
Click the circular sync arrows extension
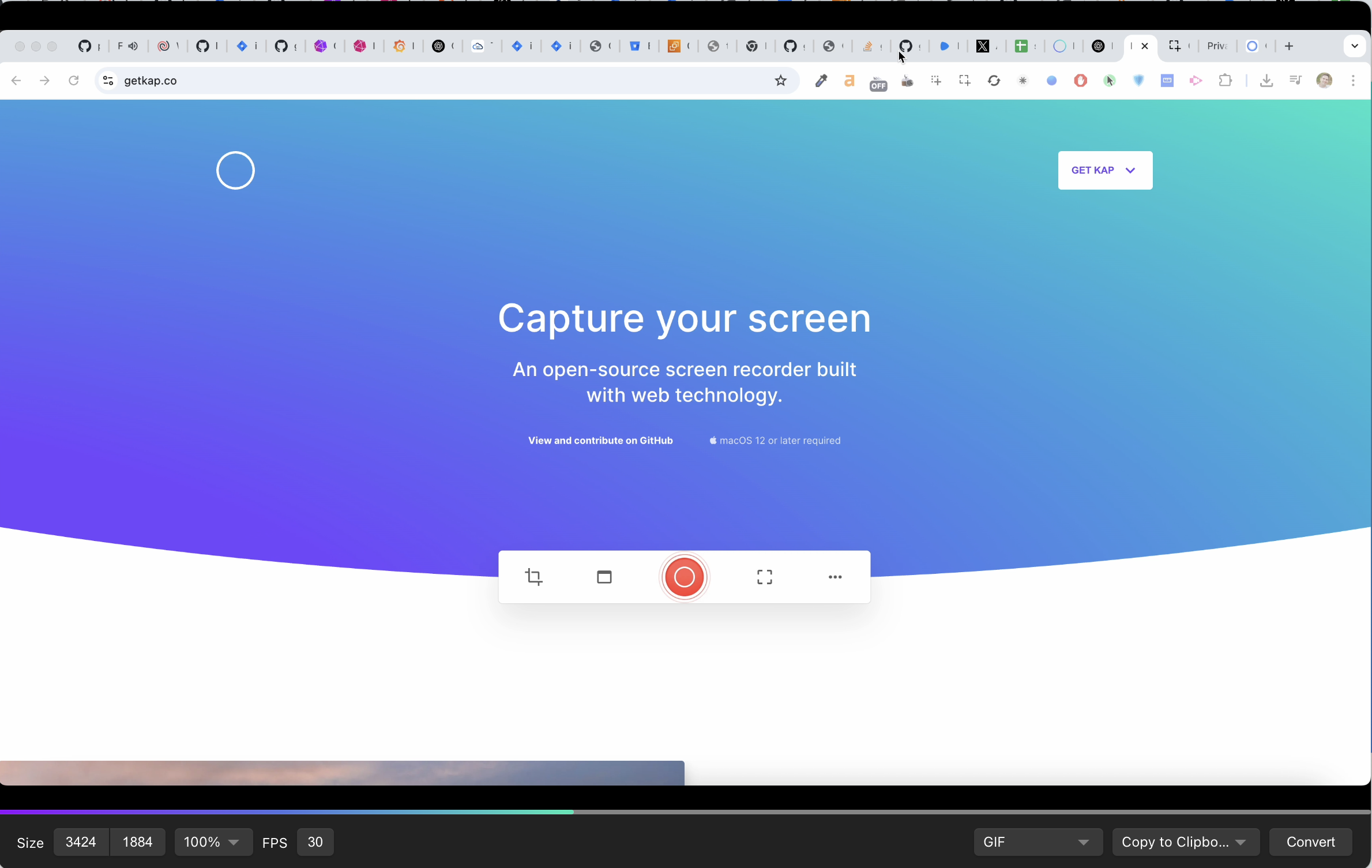pyautogui.click(x=994, y=81)
